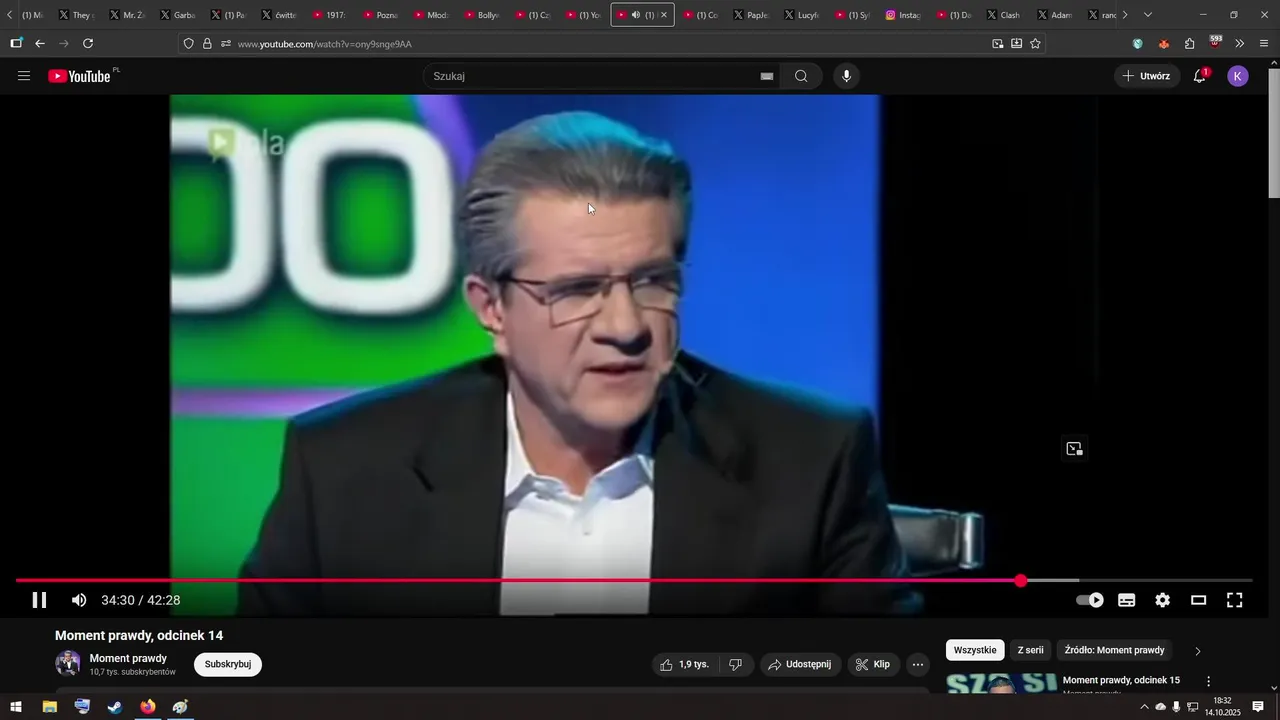Go back in browser history
The width and height of the screenshot is (1280, 720).
(40, 44)
